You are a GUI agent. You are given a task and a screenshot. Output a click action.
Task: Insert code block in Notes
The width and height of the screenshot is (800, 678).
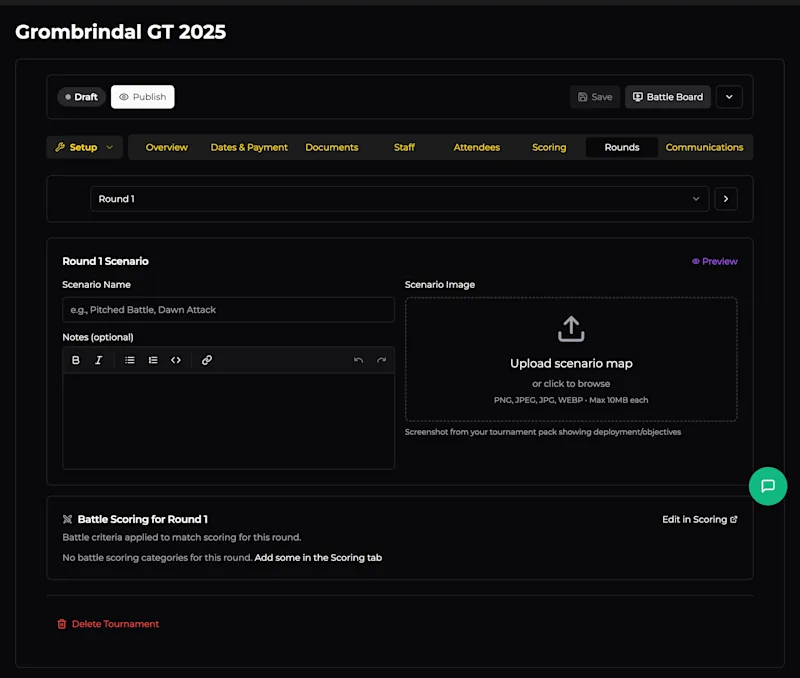tap(176, 360)
